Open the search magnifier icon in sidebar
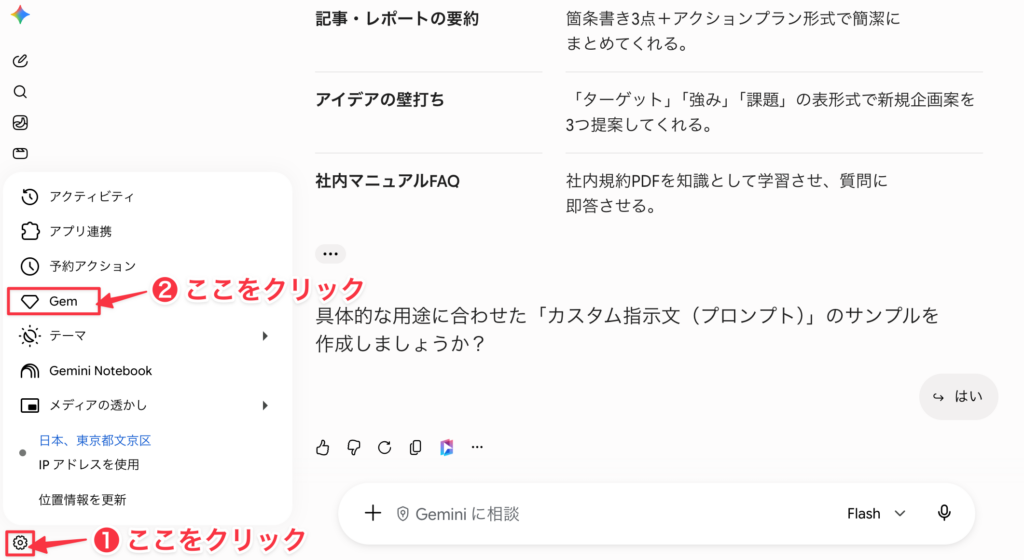This screenshot has height=560, width=1024. click(20, 92)
